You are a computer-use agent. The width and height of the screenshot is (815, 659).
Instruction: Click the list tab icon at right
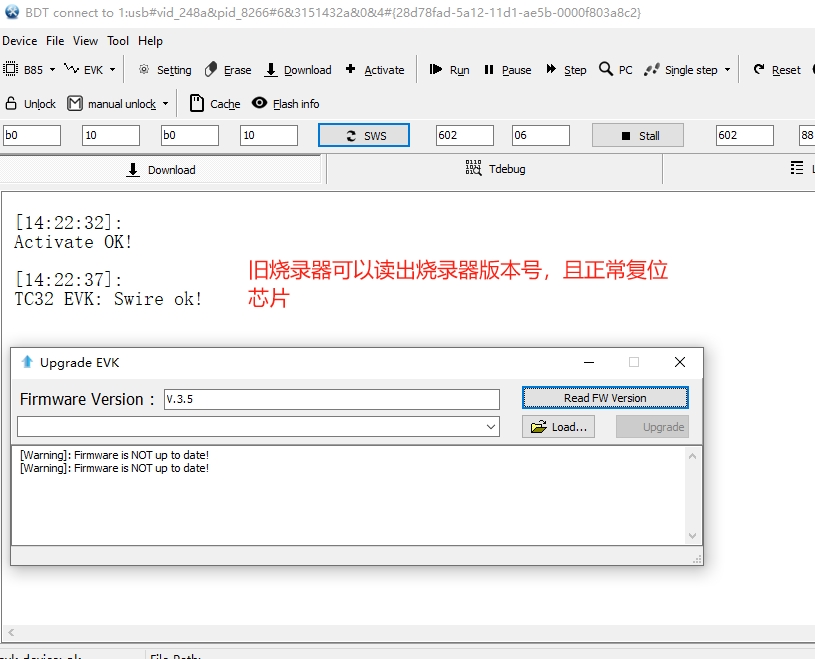(x=797, y=167)
